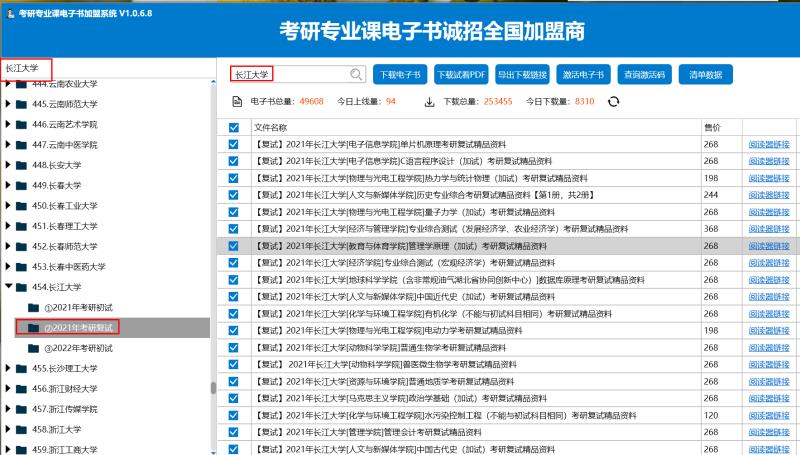Uncheck the C语言程序设计 row checkbox

coord(234,161)
